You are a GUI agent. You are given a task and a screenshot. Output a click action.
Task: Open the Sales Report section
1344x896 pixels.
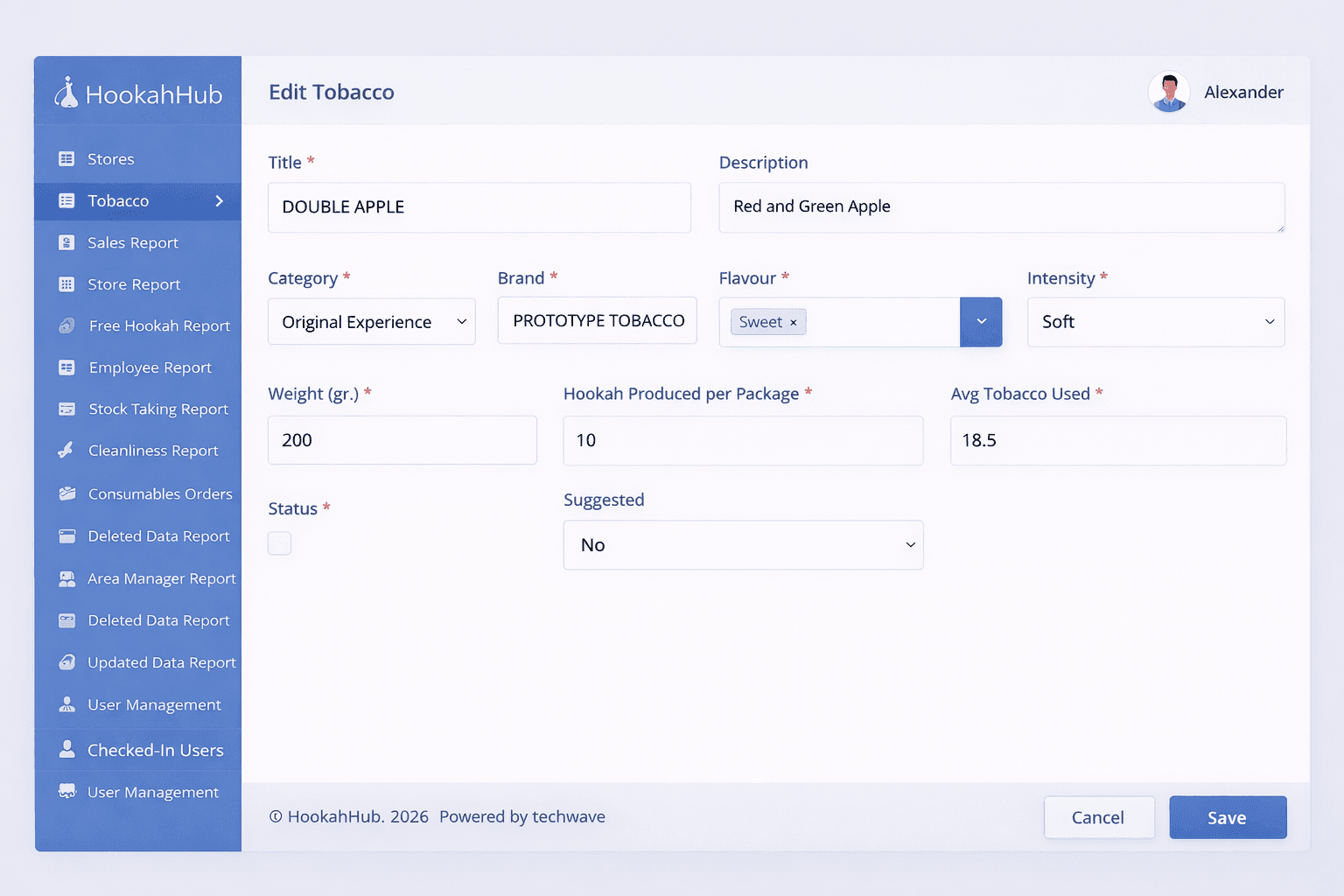[x=132, y=242]
